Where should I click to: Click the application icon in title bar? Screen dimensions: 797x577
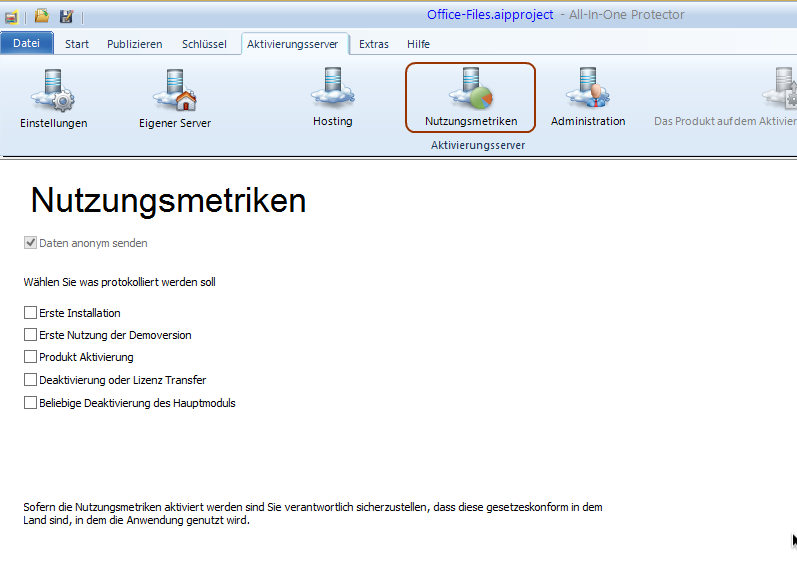(11, 16)
